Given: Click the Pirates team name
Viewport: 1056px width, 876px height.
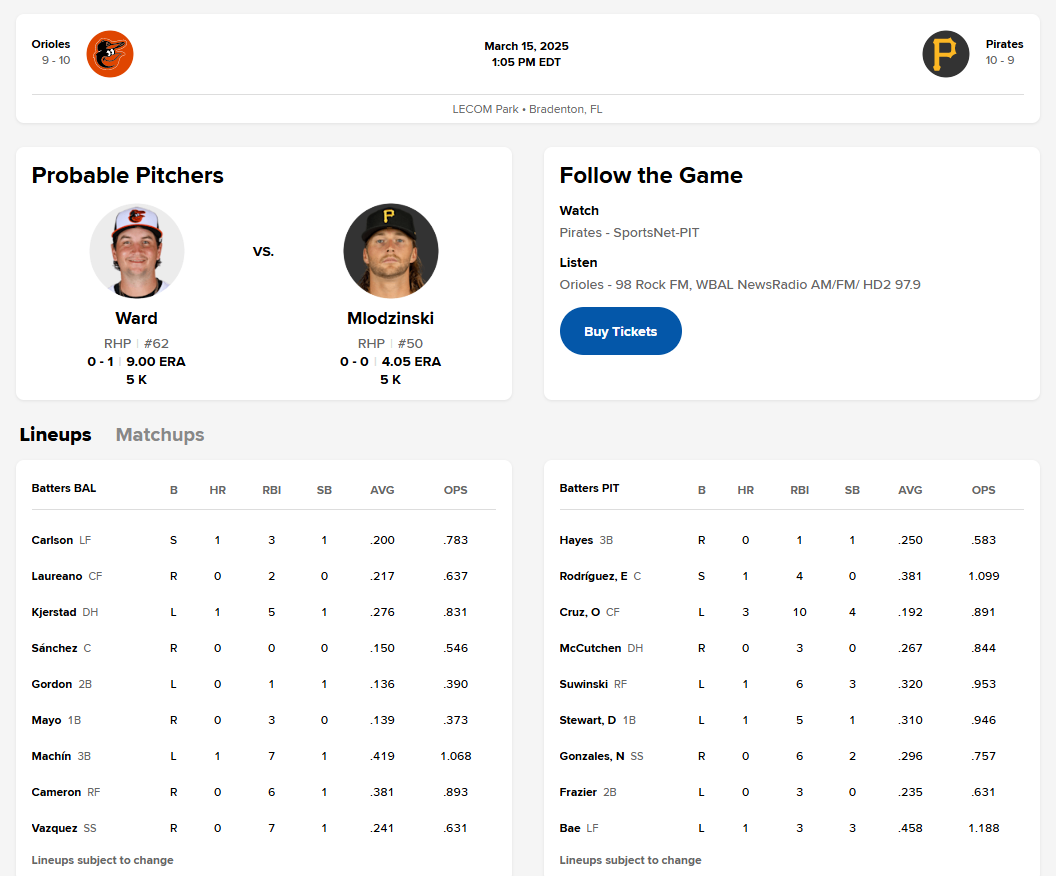Looking at the screenshot, I should pos(1004,44).
